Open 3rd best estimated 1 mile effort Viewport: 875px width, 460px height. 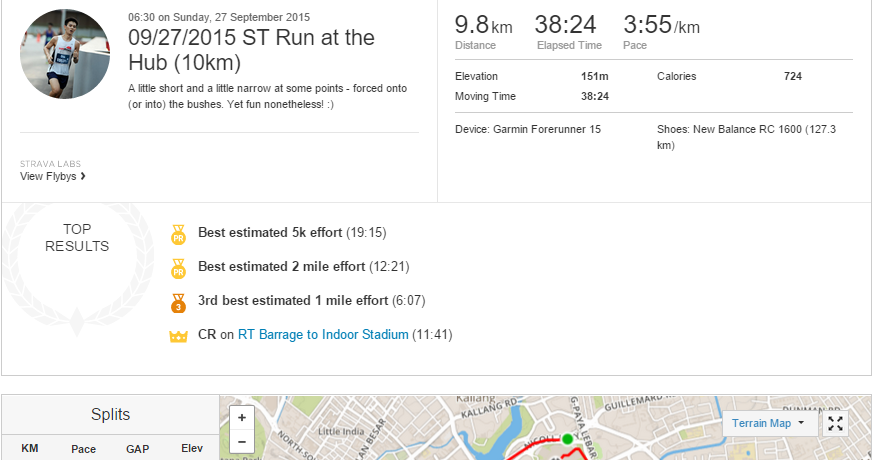[x=292, y=301]
